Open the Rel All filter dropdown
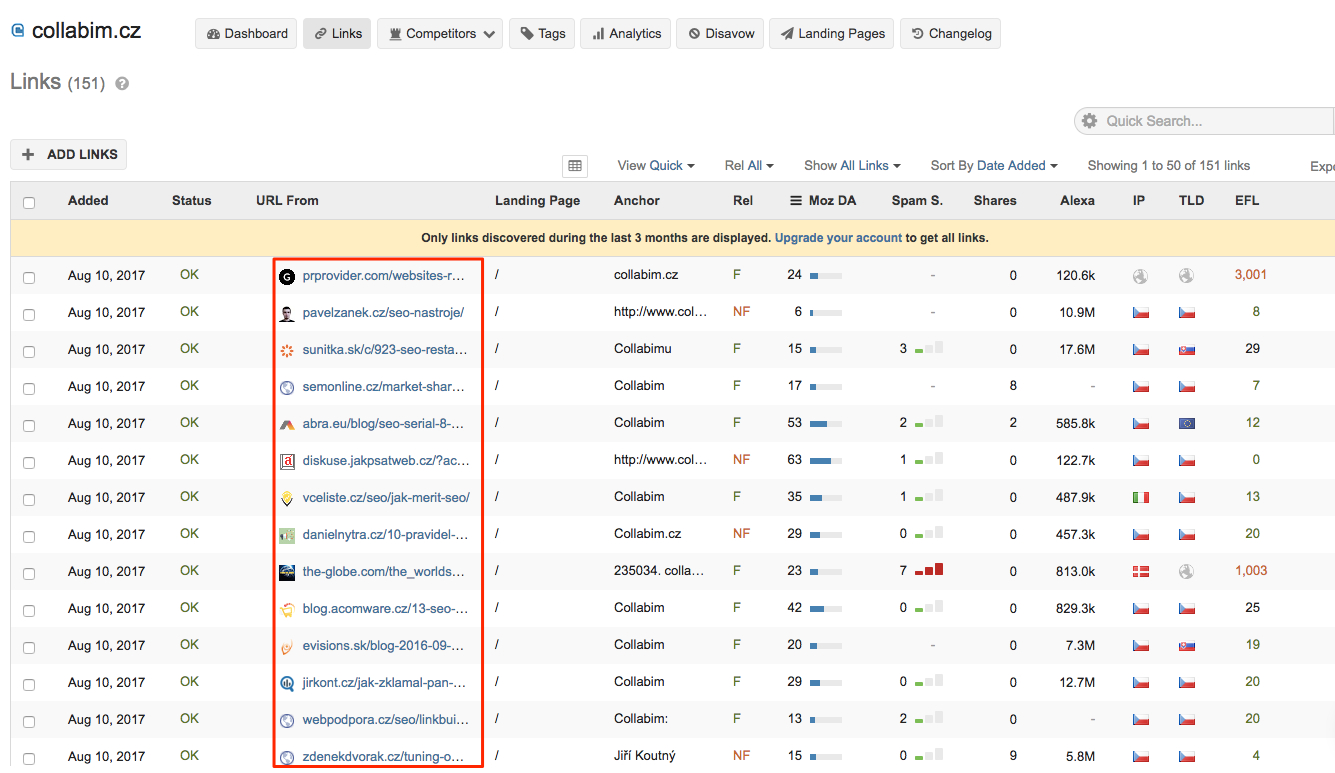This screenshot has height=773, width=1335. pyautogui.click(x=749, y=166)
